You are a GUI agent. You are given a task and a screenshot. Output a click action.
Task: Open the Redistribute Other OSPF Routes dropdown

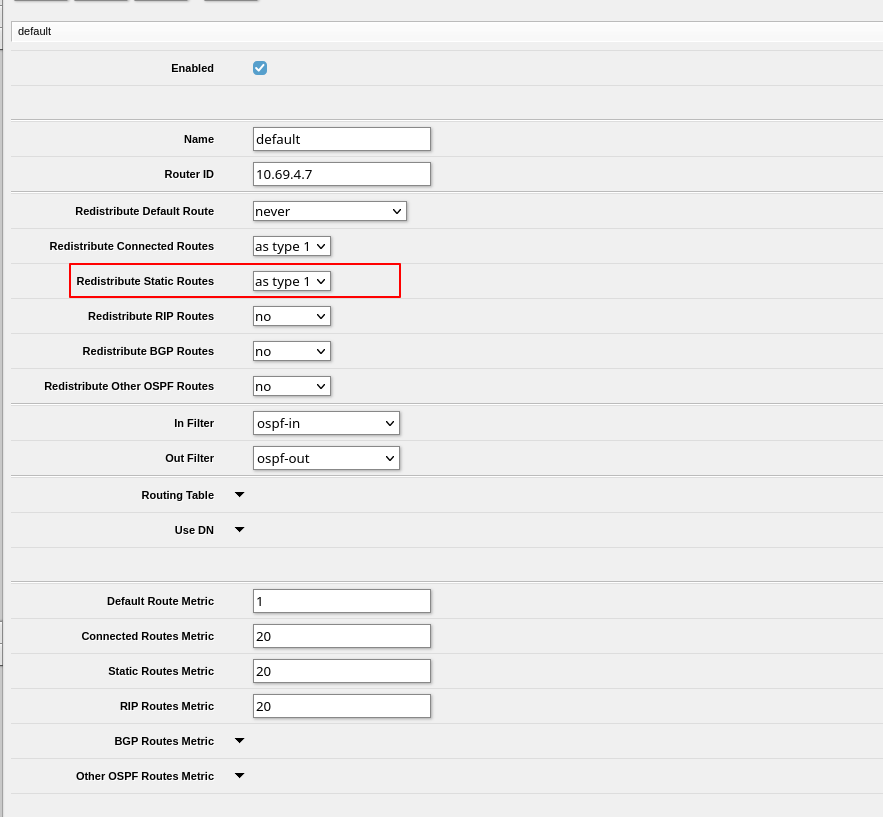292,386
